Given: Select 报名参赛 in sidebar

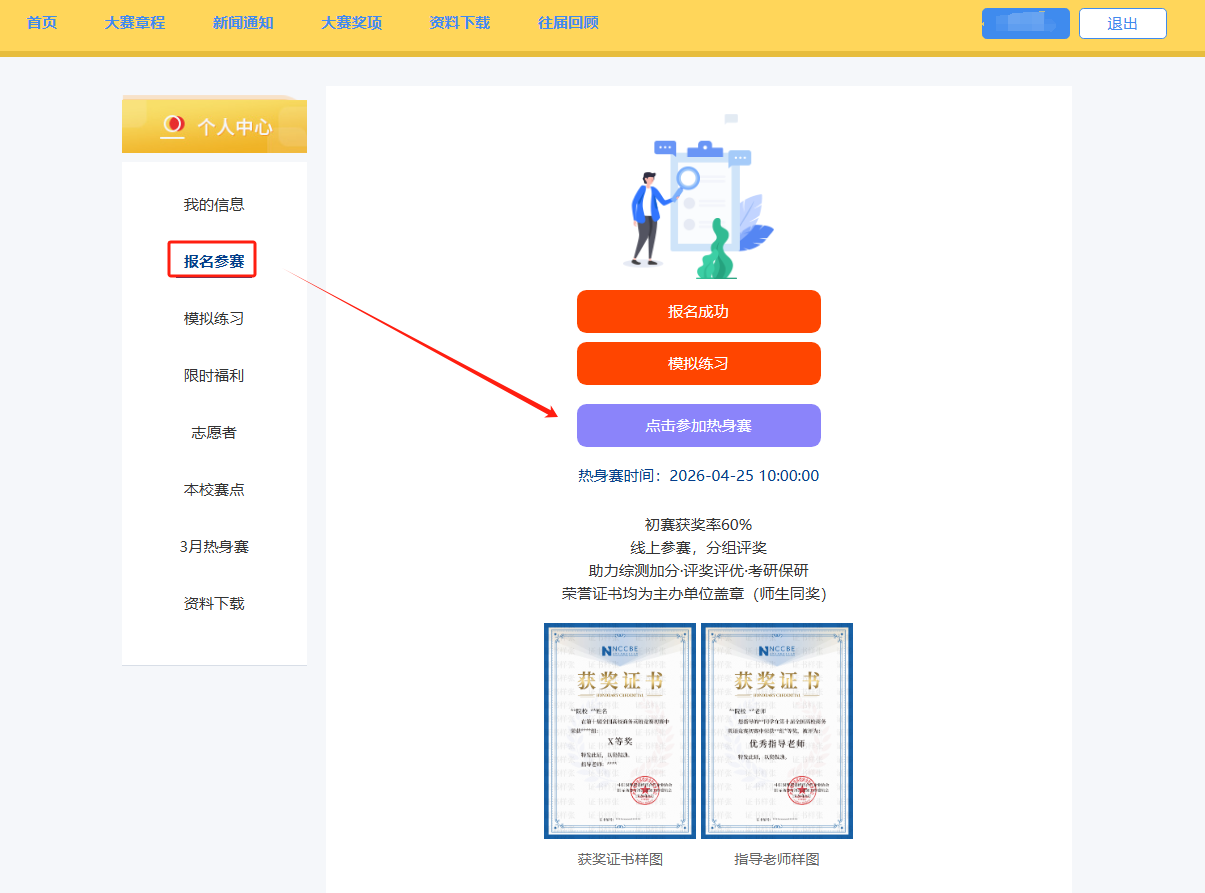Looking at the screenshot, I should (214, 262).
